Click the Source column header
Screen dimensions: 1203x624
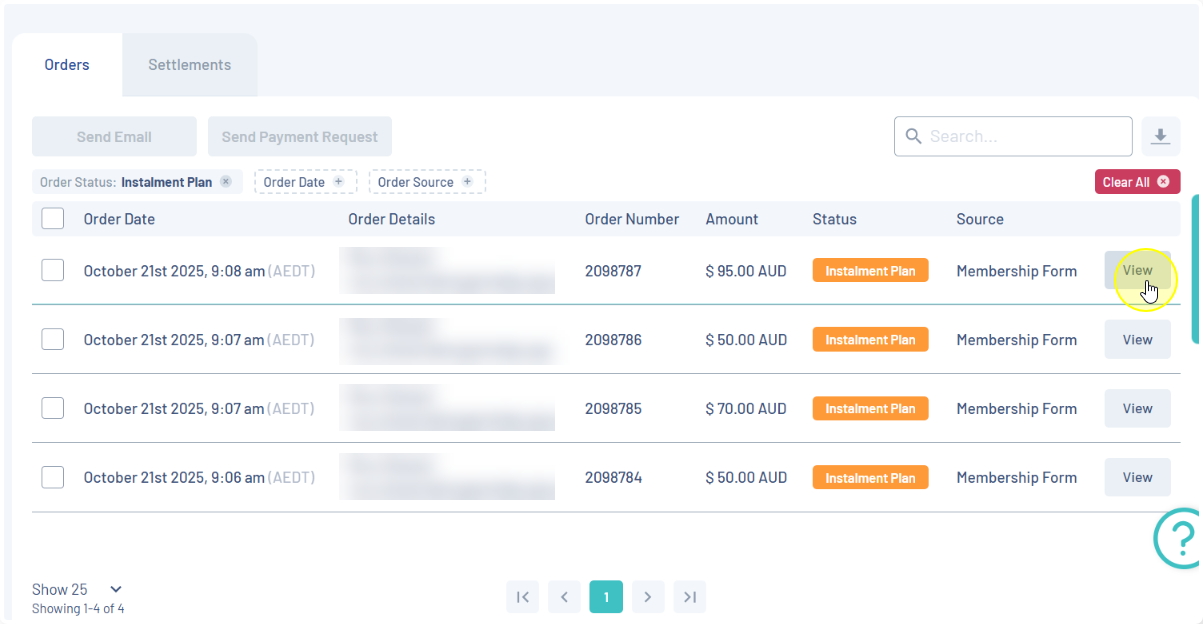pyautogui.click(x=980, y=219)
